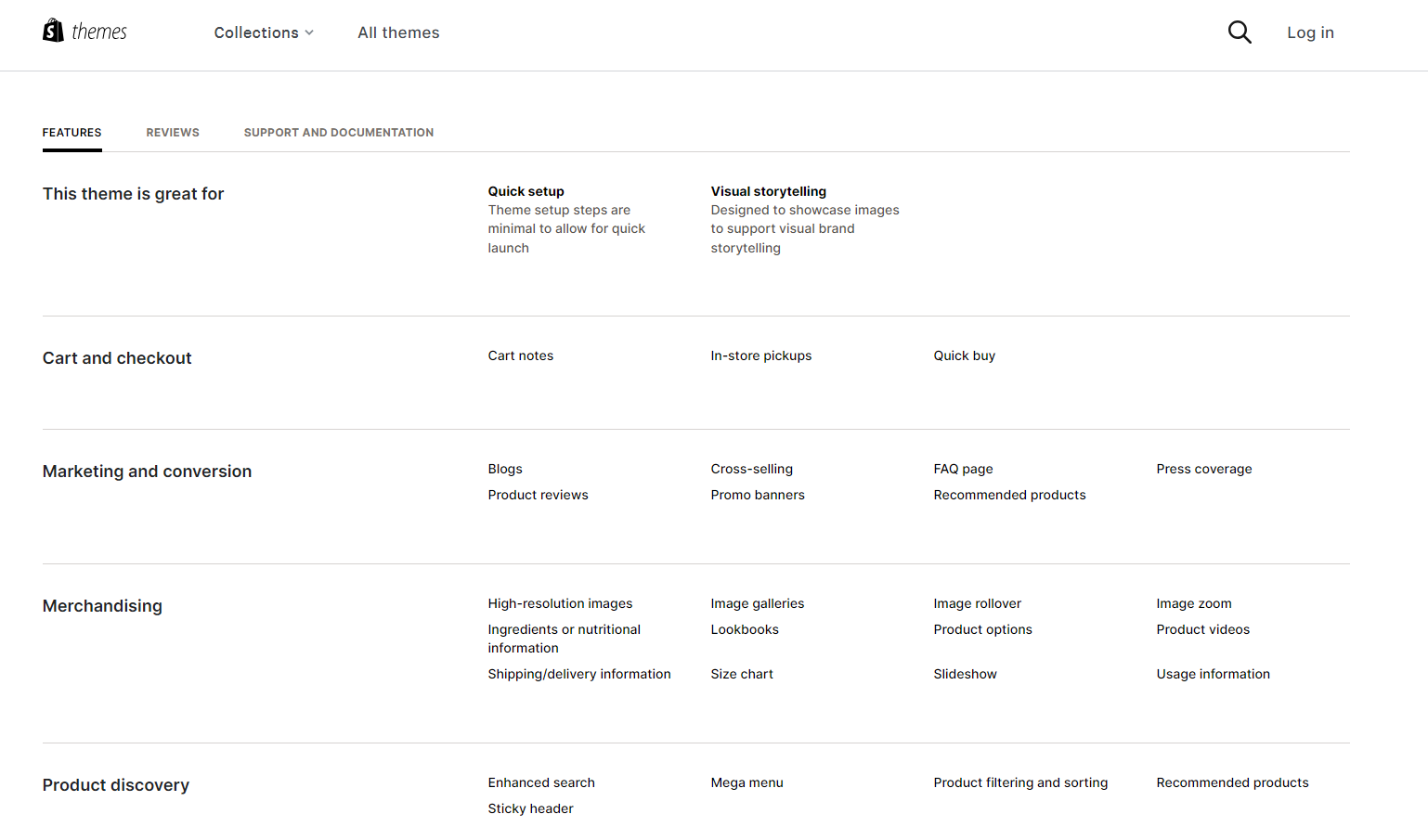Select the Press coverage item
Screen dimensions: 1428x840
[1204, 469]
